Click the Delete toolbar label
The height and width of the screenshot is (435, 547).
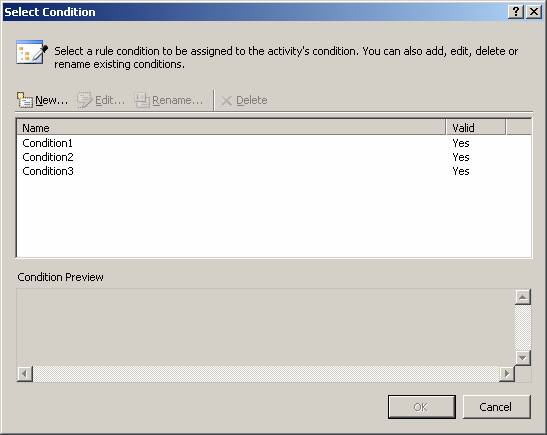click(252, 100)
